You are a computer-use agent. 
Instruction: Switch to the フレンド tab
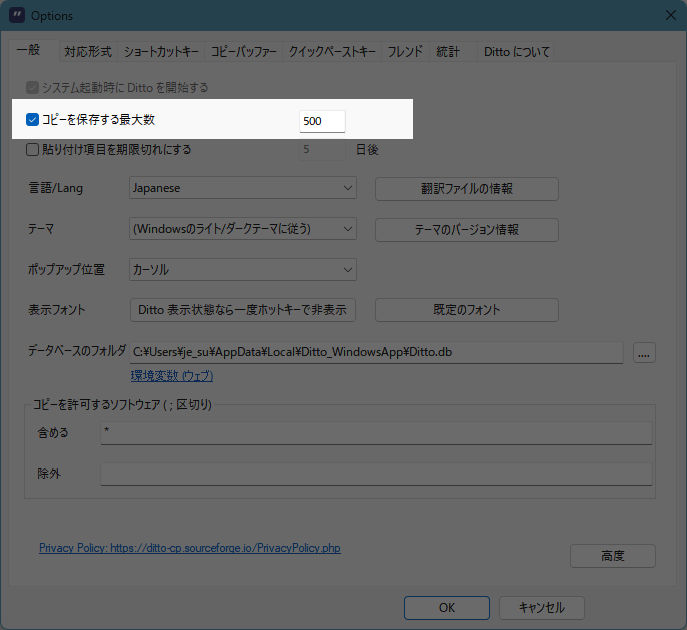(405, 52)
